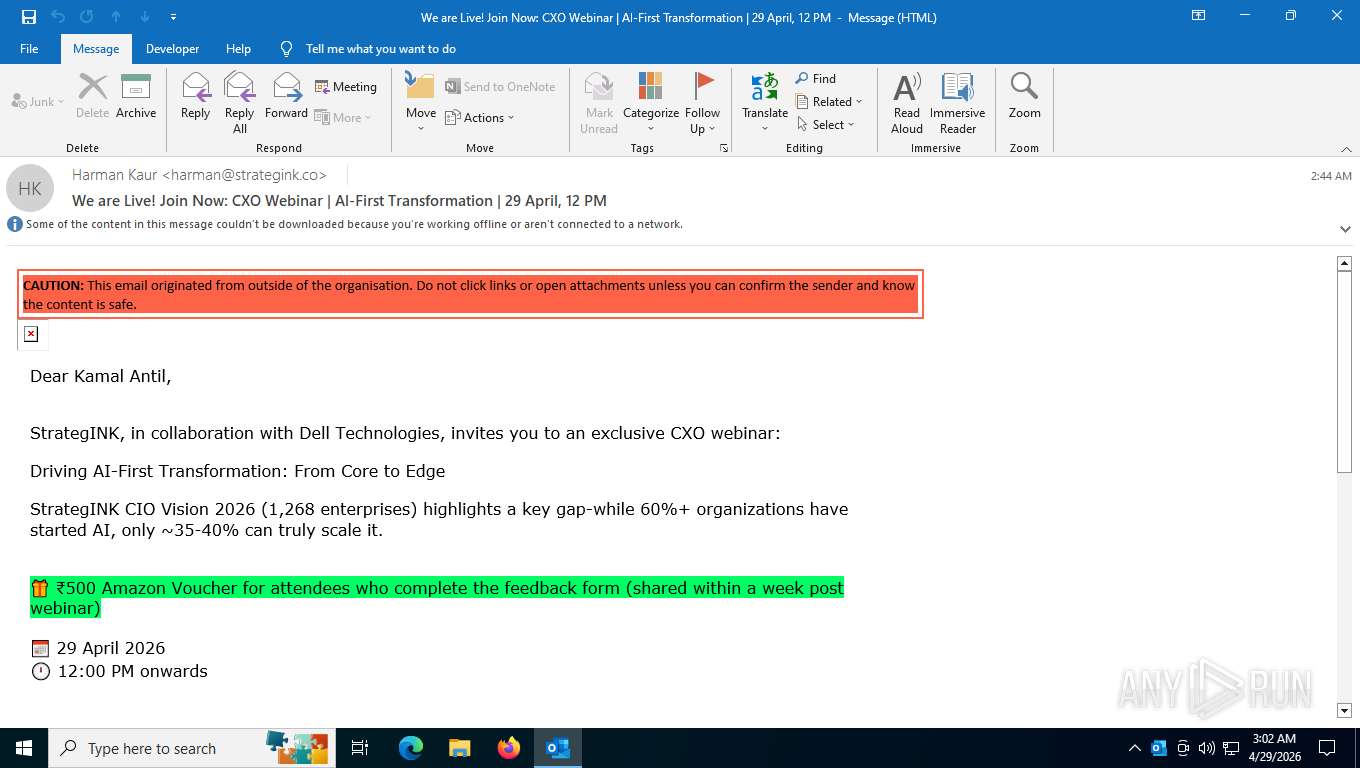Collapse the ribbon with the chevron

click(x=1346, y=148)
